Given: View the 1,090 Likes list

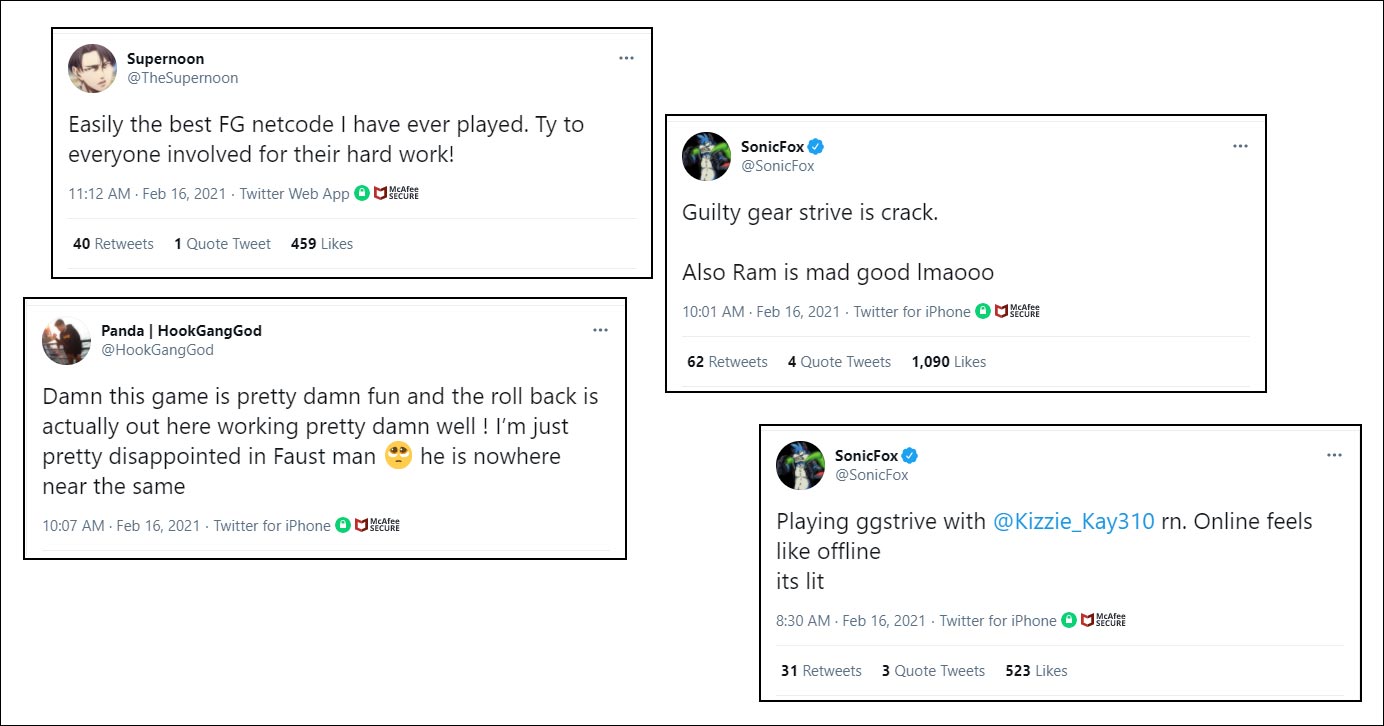Looking at the screenshot, I should coord(948,362).
